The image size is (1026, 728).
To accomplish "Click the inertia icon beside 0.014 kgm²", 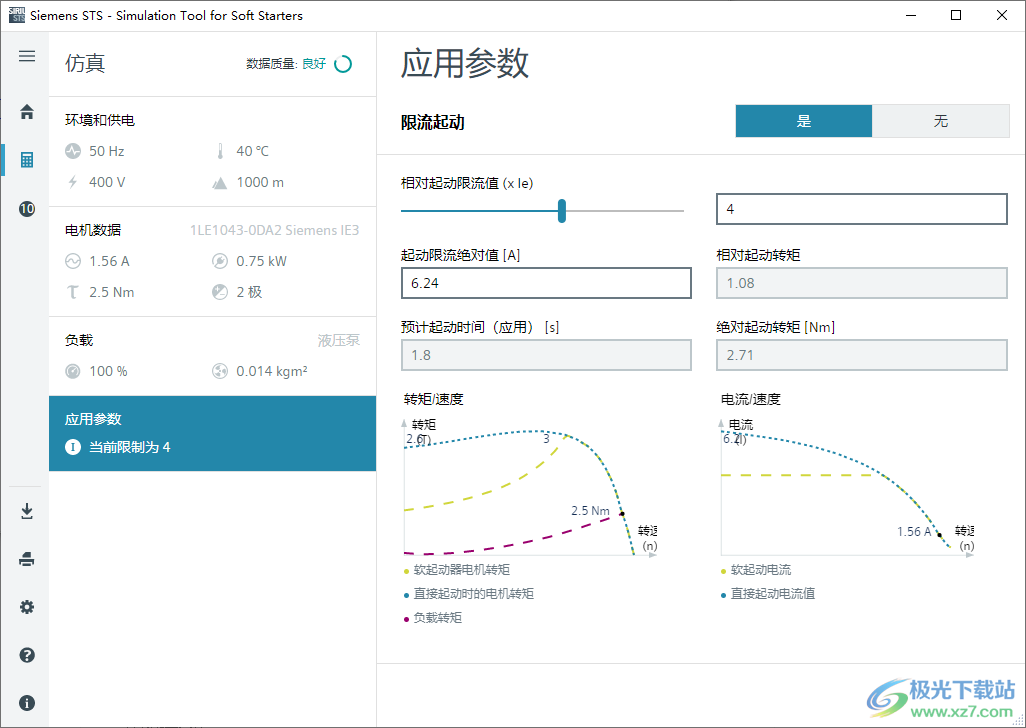I will click(220, 372).
